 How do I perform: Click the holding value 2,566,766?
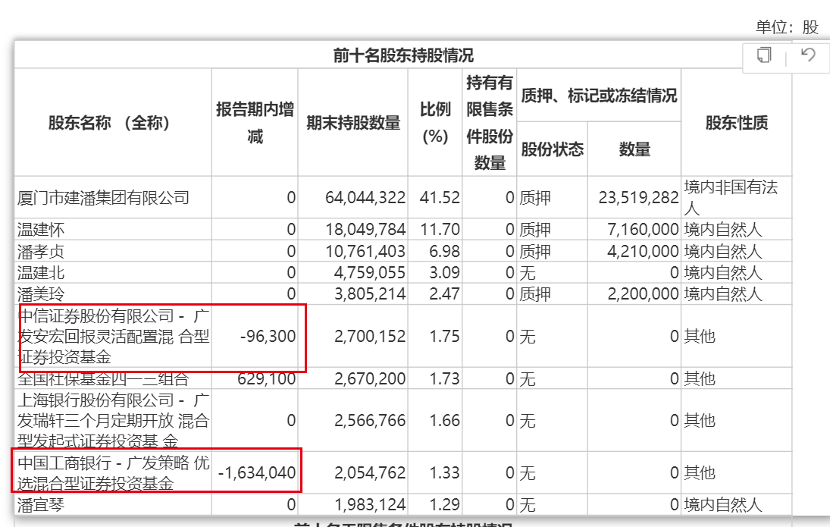click(x=369, y=420)
